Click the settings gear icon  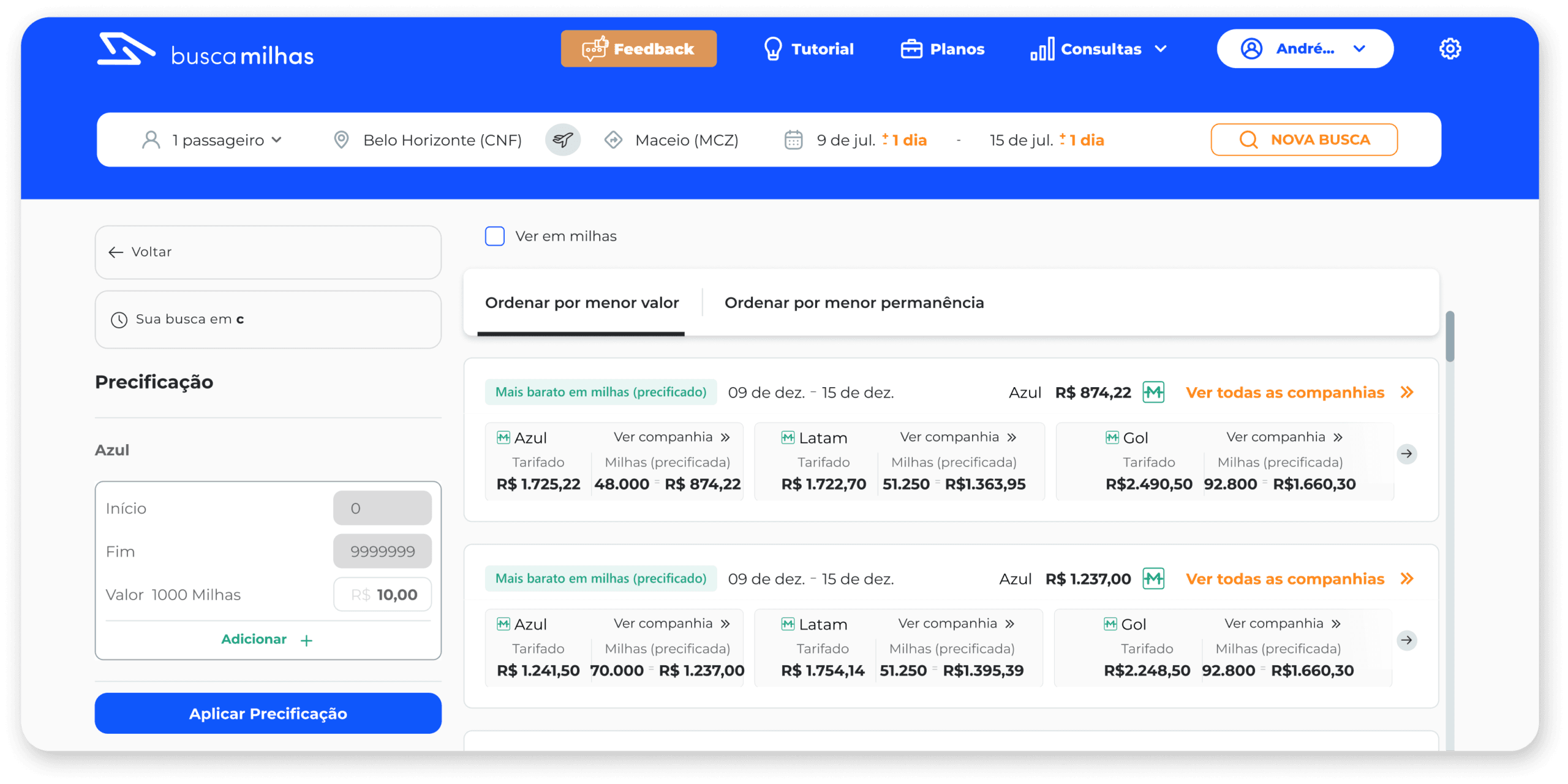tap(1449, 49)
